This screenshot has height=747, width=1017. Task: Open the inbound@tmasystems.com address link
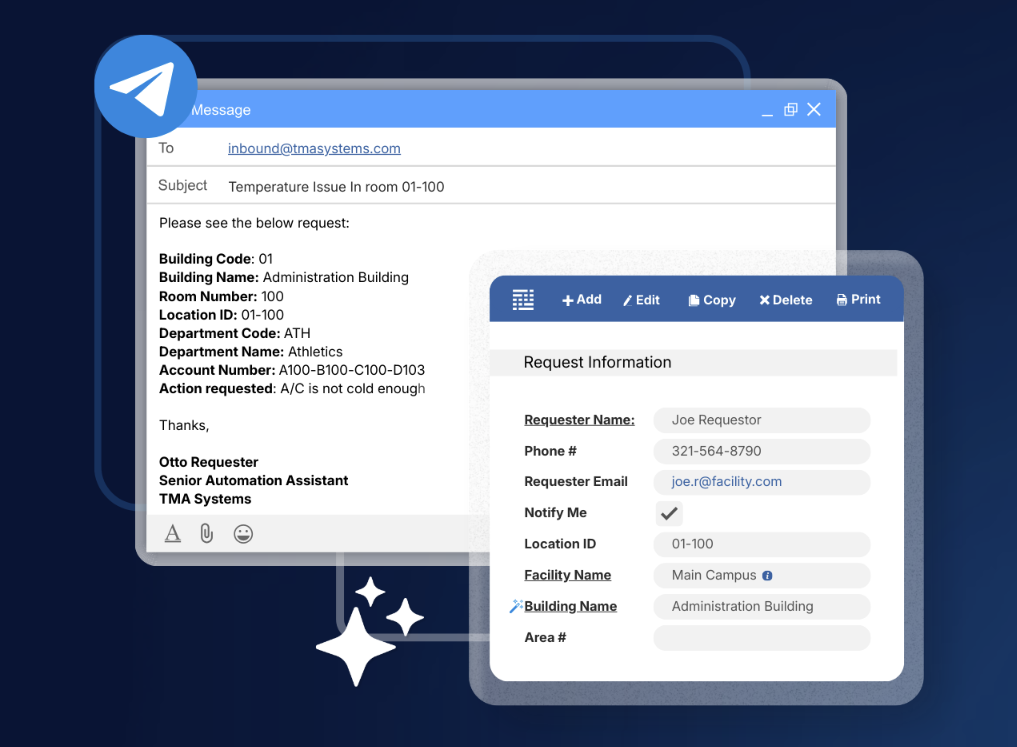tap(314, 148)
